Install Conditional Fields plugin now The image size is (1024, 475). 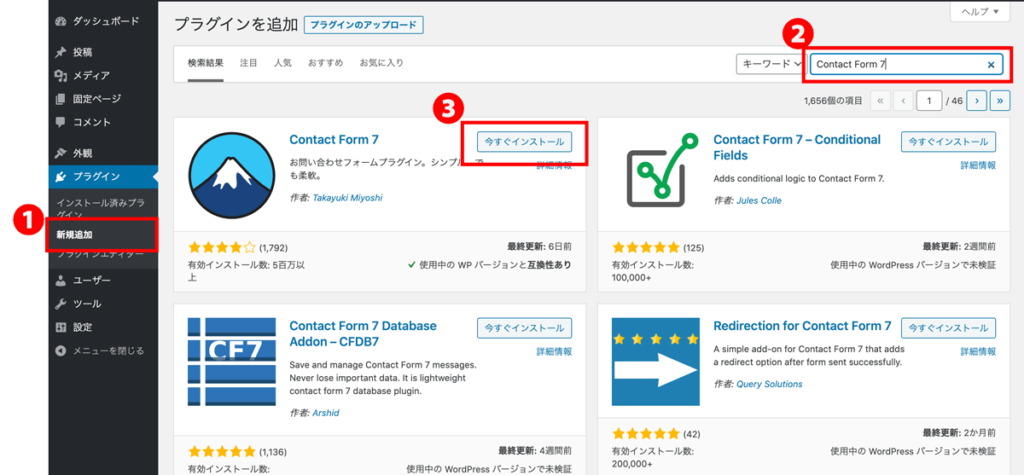click(x=949, y=142)
